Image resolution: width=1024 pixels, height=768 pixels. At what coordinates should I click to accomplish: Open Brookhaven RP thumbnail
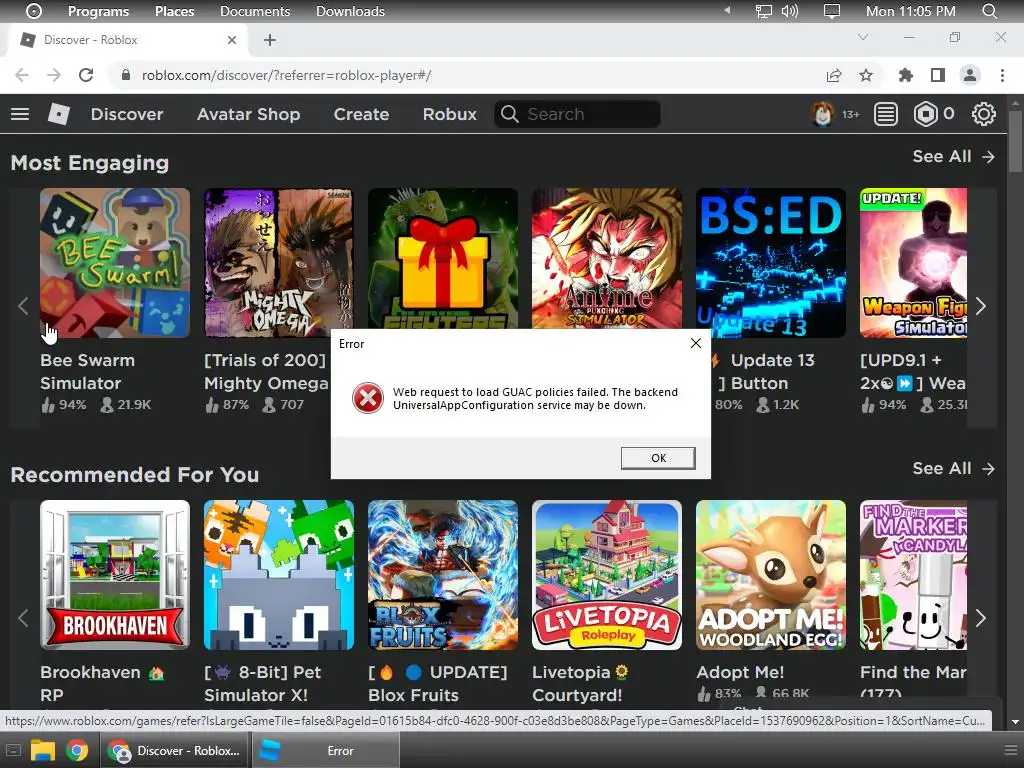(x=115, y=575)
